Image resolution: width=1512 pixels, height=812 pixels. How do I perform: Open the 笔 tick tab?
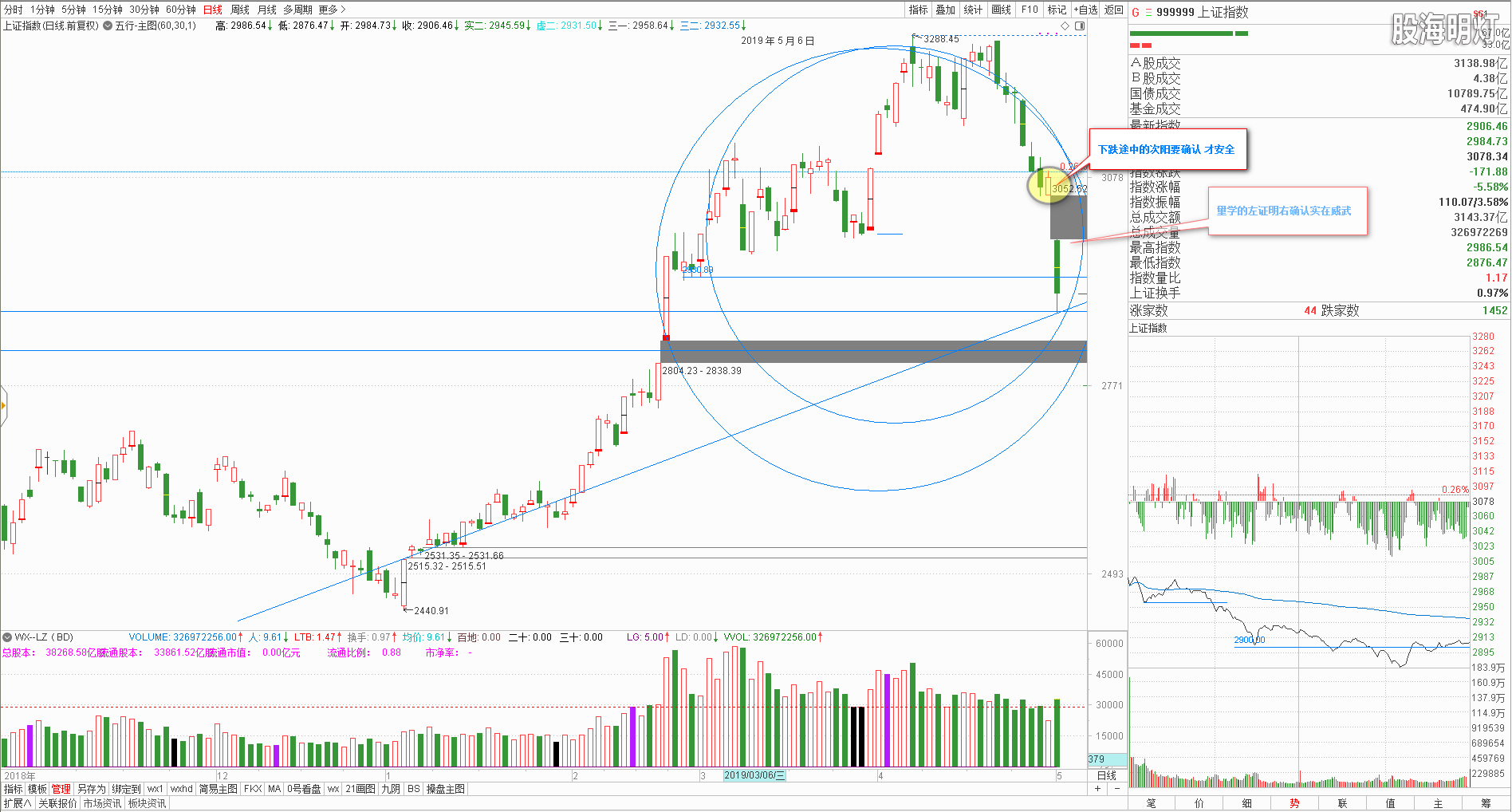click(1152, 803)
